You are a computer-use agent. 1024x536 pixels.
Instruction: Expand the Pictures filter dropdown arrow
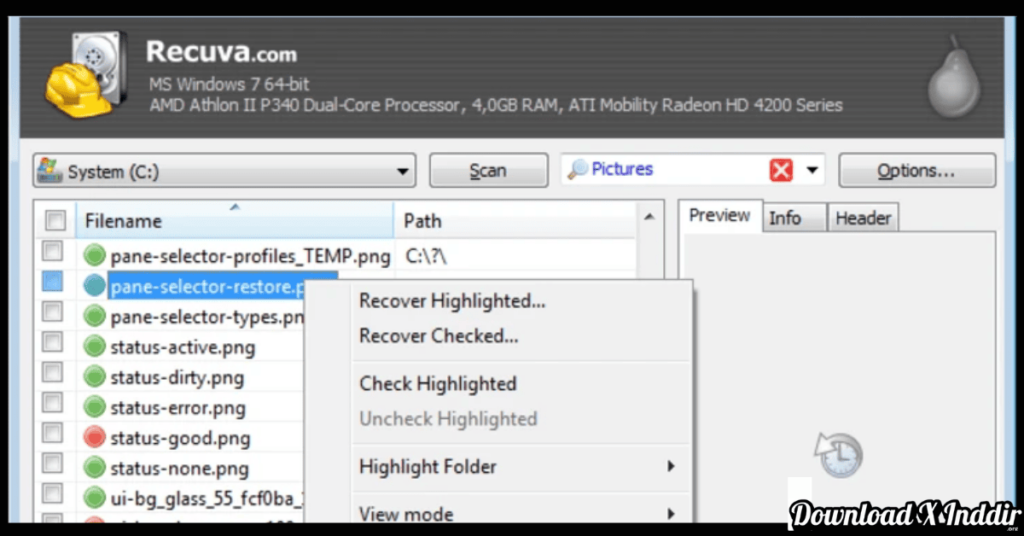tap(812, 171)
